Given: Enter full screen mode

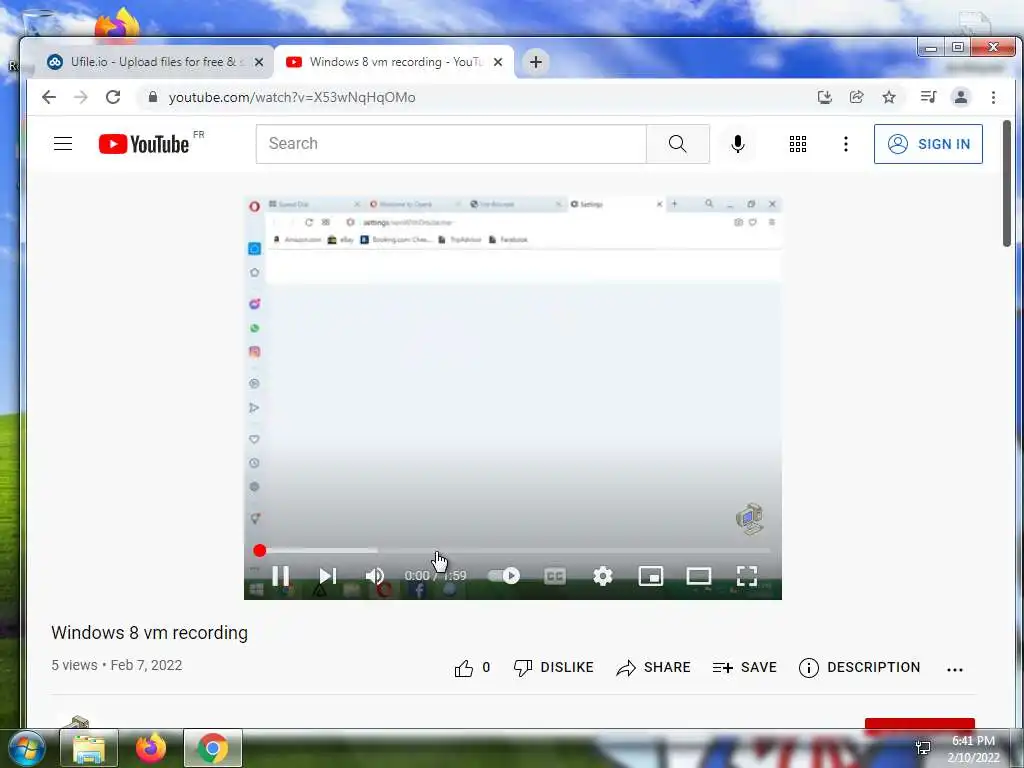Looking at the screenshot, I should tap(747, 576).
